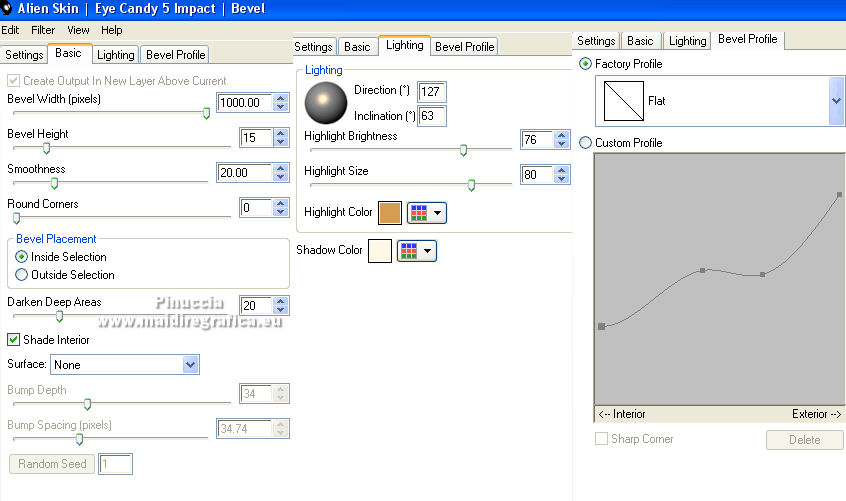The image size is (846, 501).
Task: Click the Random Seed value field
Action: [115, 464]
